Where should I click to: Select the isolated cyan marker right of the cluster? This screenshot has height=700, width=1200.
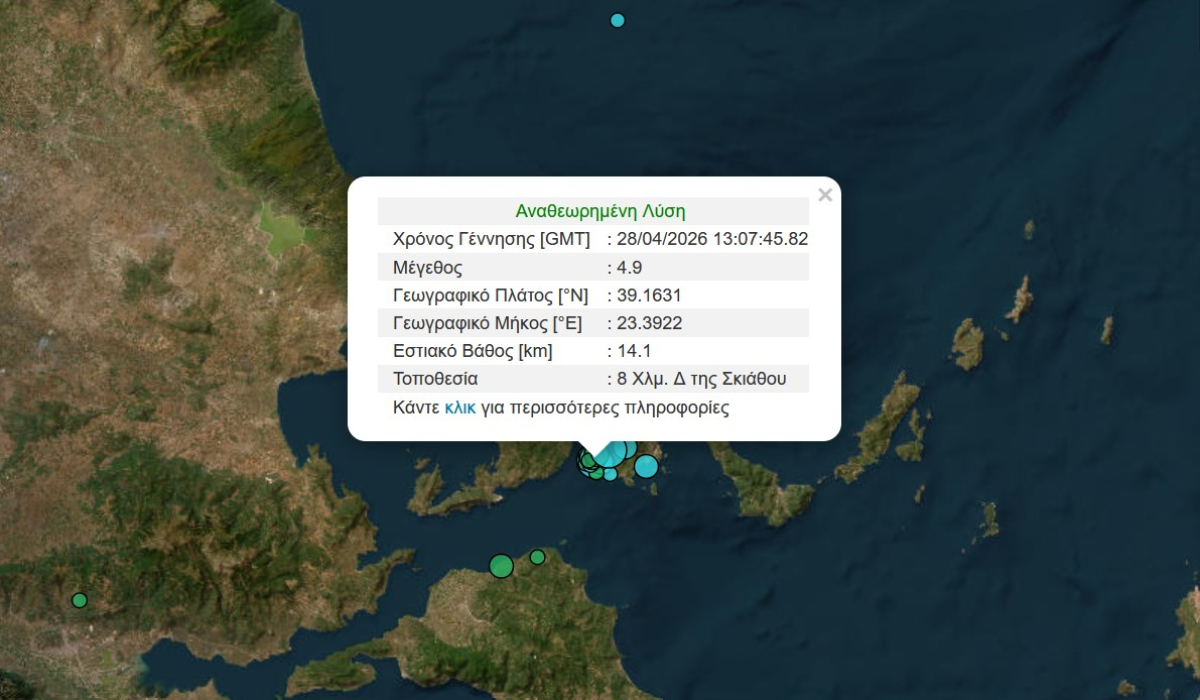(646, 466)
